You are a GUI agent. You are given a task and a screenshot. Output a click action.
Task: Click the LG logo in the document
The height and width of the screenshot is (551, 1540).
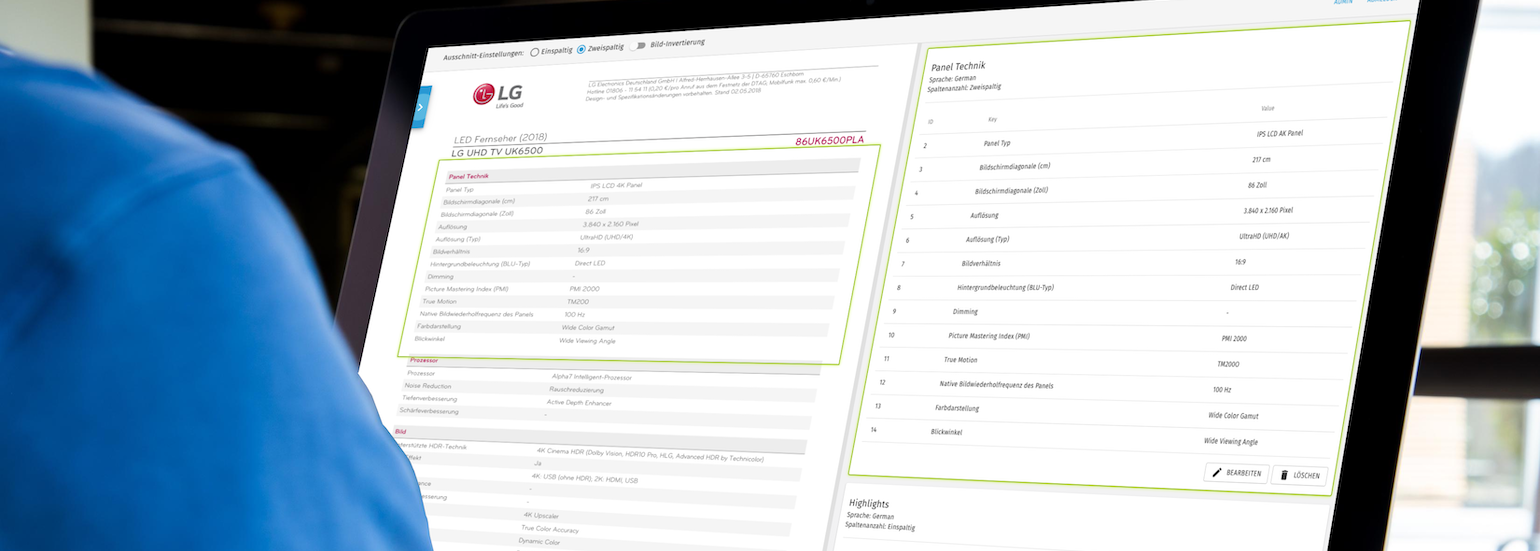[x=500, y=96]
